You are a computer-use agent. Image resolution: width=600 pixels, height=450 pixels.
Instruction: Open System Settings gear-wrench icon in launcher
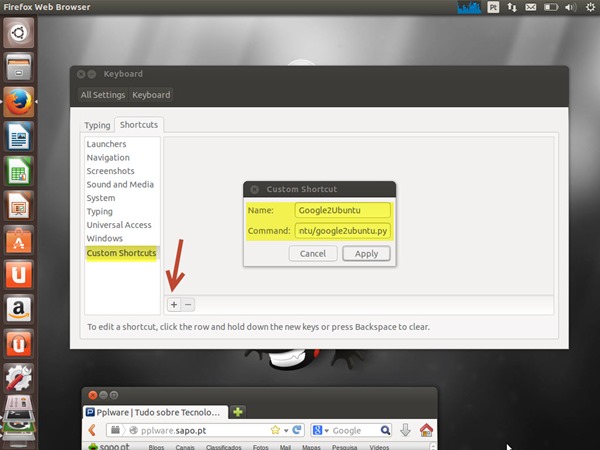[18, 378]
